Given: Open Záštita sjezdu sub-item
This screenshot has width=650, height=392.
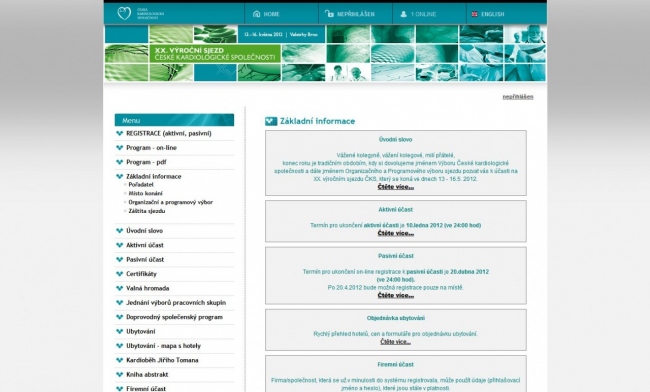Looking at the screenshot, I should coord(147,211).
